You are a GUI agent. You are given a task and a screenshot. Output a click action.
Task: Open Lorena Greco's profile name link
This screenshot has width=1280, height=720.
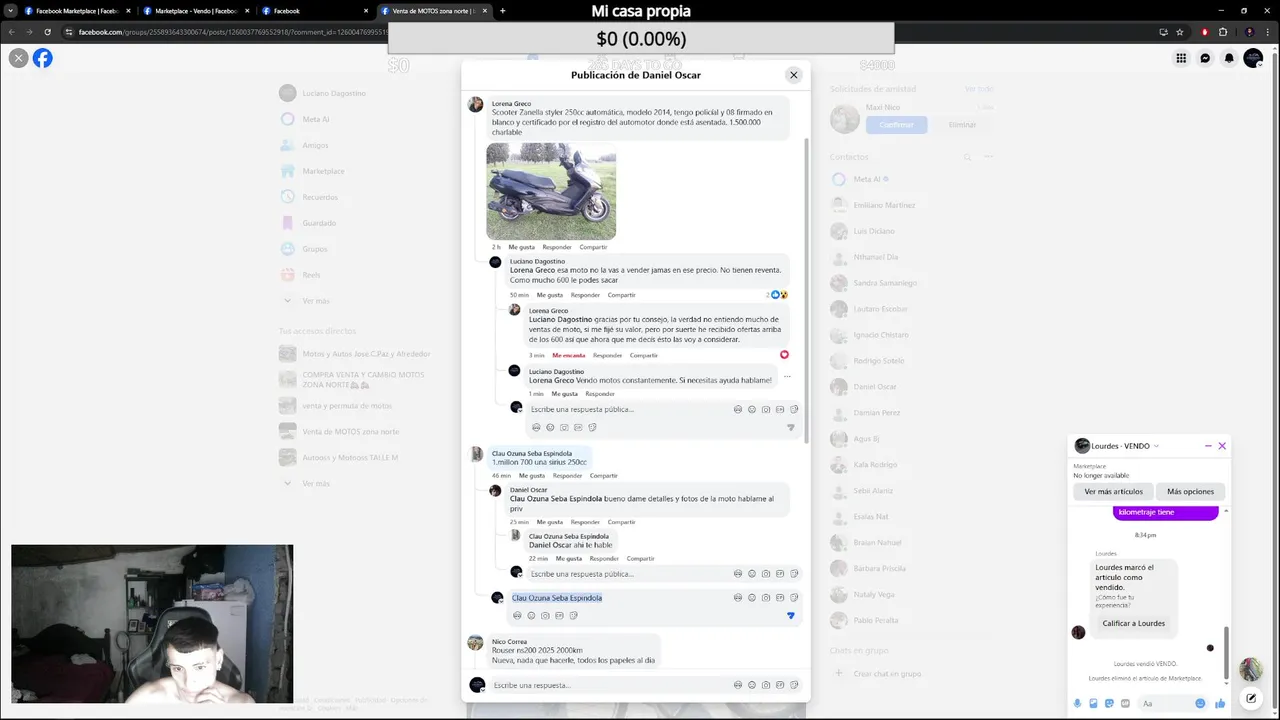tap(511, 104)
